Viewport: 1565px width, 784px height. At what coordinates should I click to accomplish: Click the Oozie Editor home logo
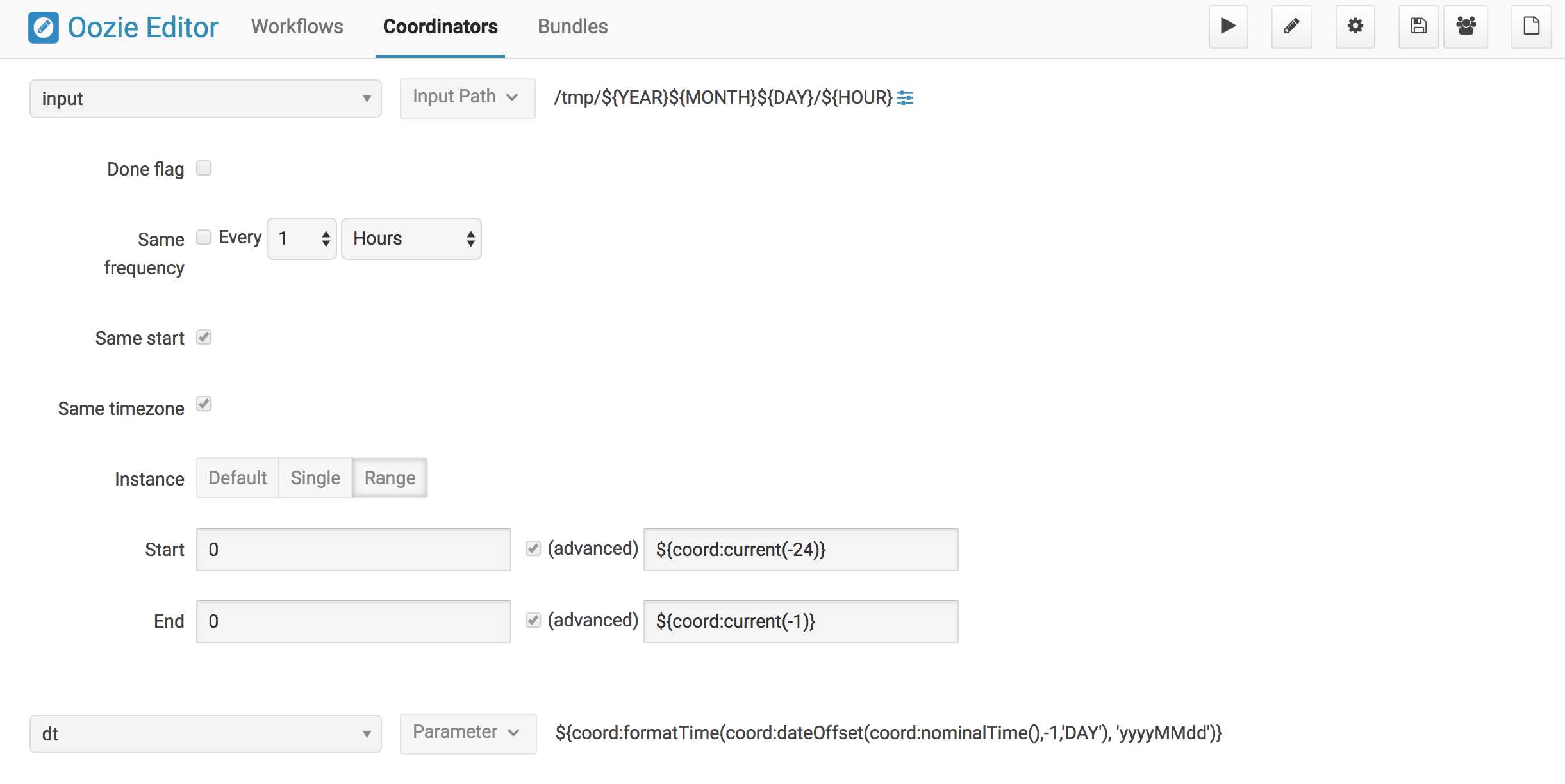click(43, 27)
